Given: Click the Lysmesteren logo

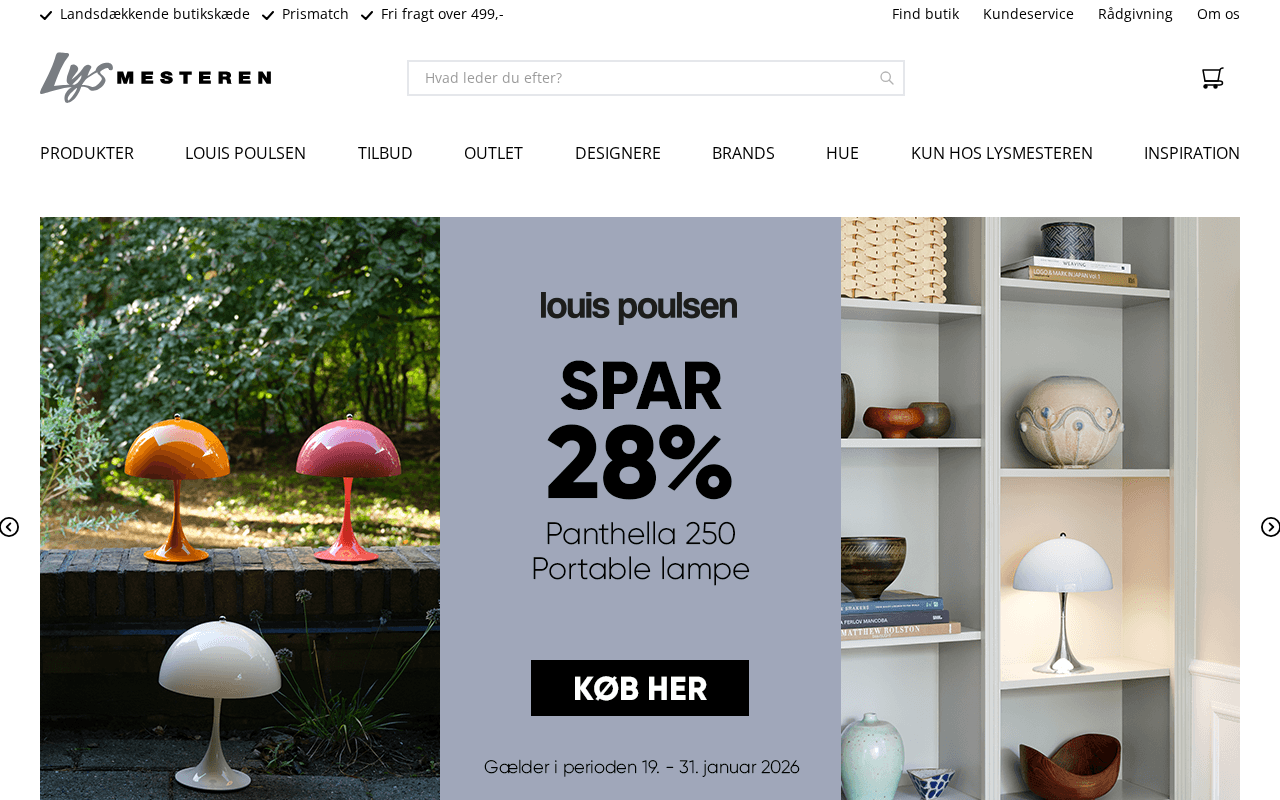Looking at the screenshot, I should tap(156, 77).
